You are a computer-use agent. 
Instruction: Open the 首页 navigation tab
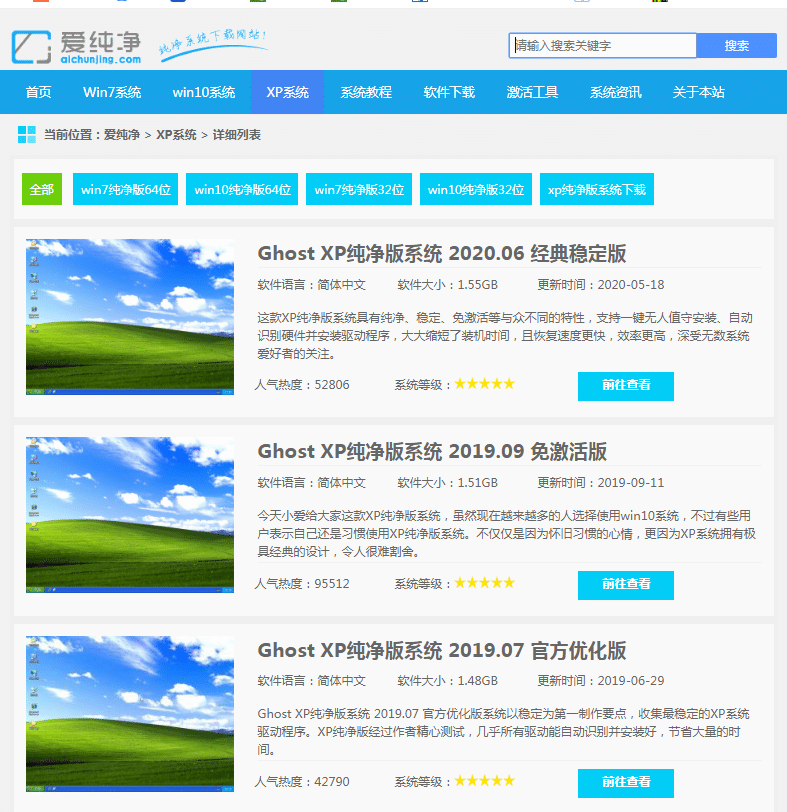click(39, 92)
